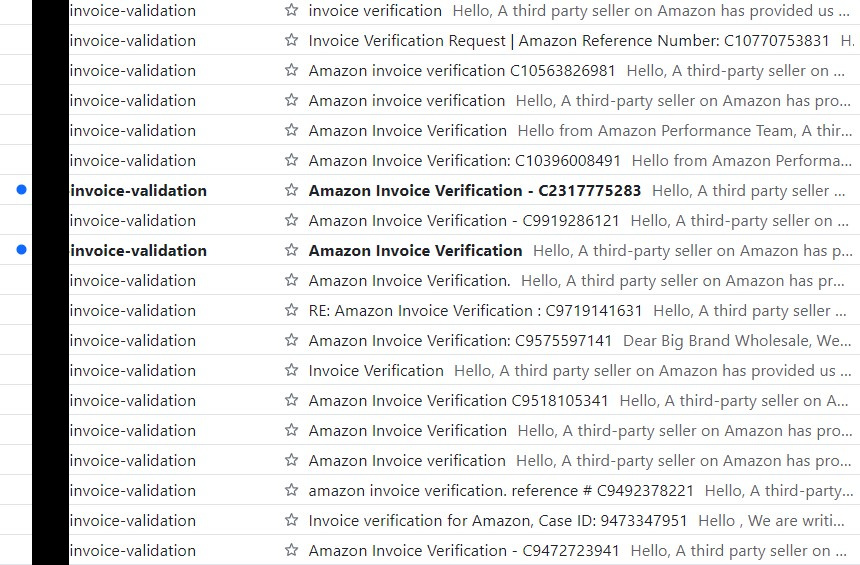The height and width of the screenshot is (565, 860).
Task: Open the RE: Amazon Invoice Verification : C9719141631 message
Action: [475, 311]
